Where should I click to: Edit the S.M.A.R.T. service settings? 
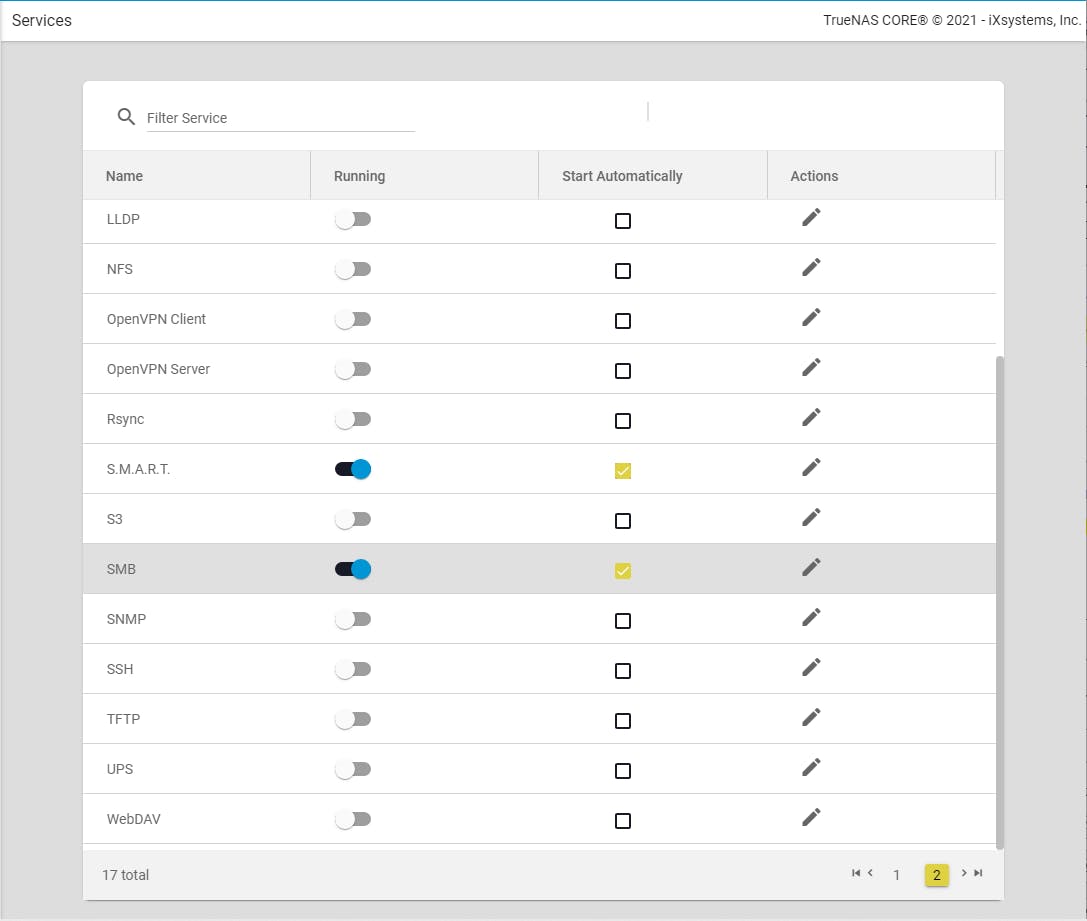pyautogui.click(x=811, y=467)
